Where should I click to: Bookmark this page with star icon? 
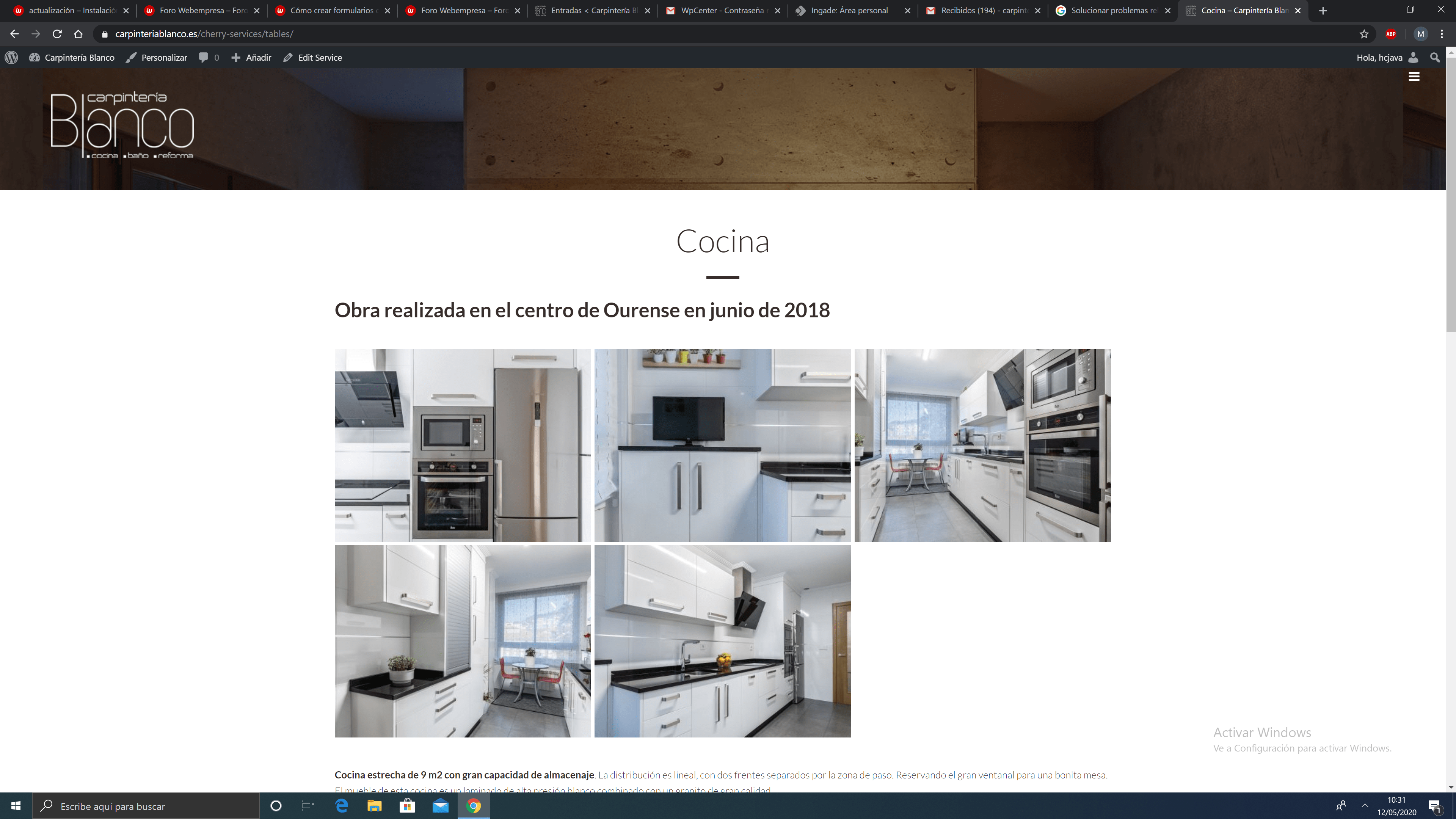(1364, 34)
